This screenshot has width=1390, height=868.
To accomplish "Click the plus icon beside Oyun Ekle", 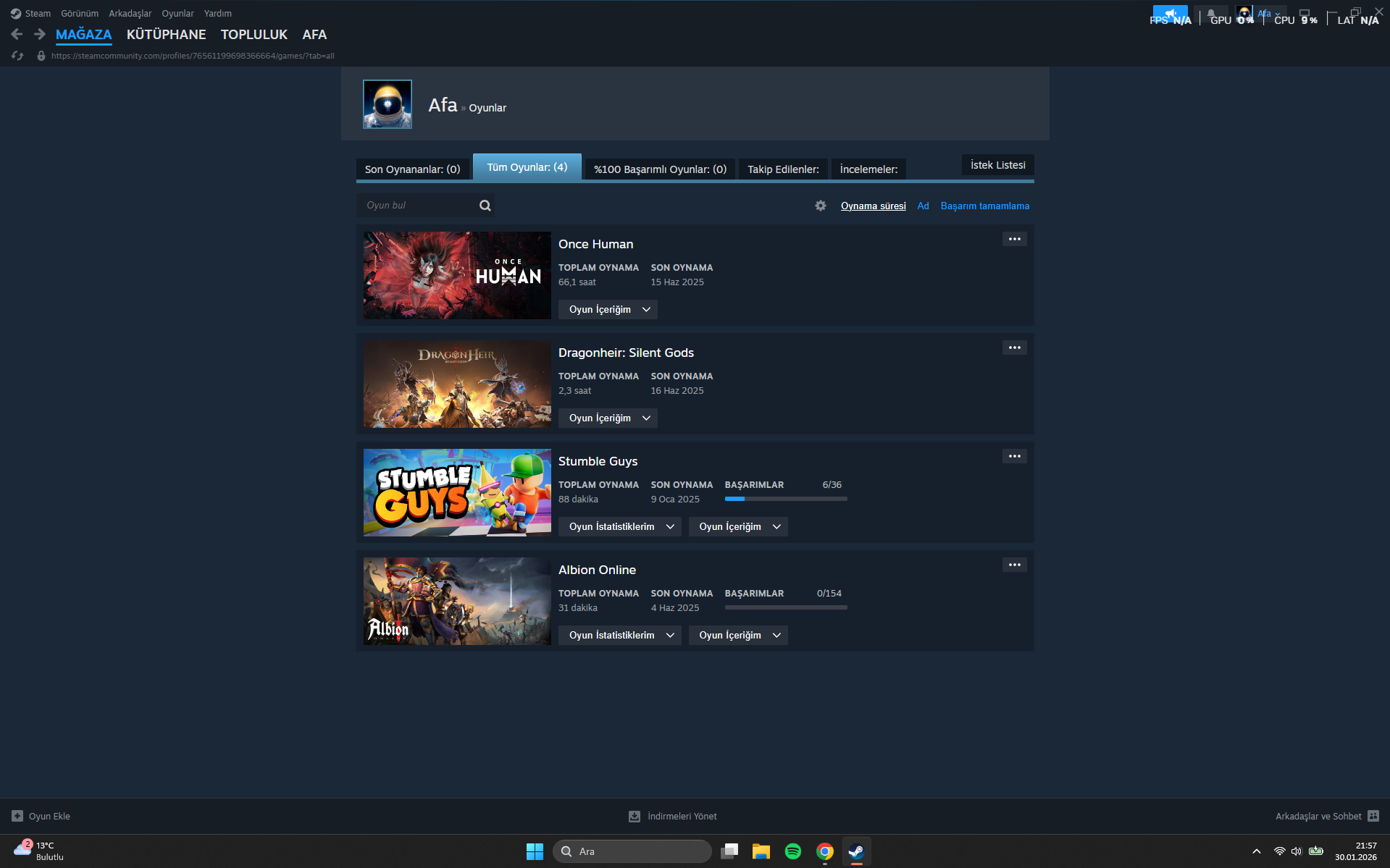I will coord(17,816).
